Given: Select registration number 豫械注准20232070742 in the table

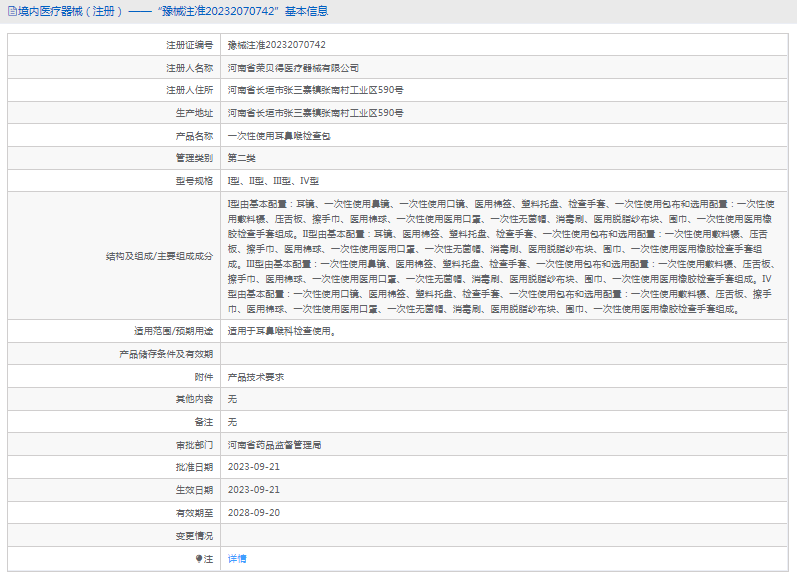Looking at the screenshot, I should [277, 45].
